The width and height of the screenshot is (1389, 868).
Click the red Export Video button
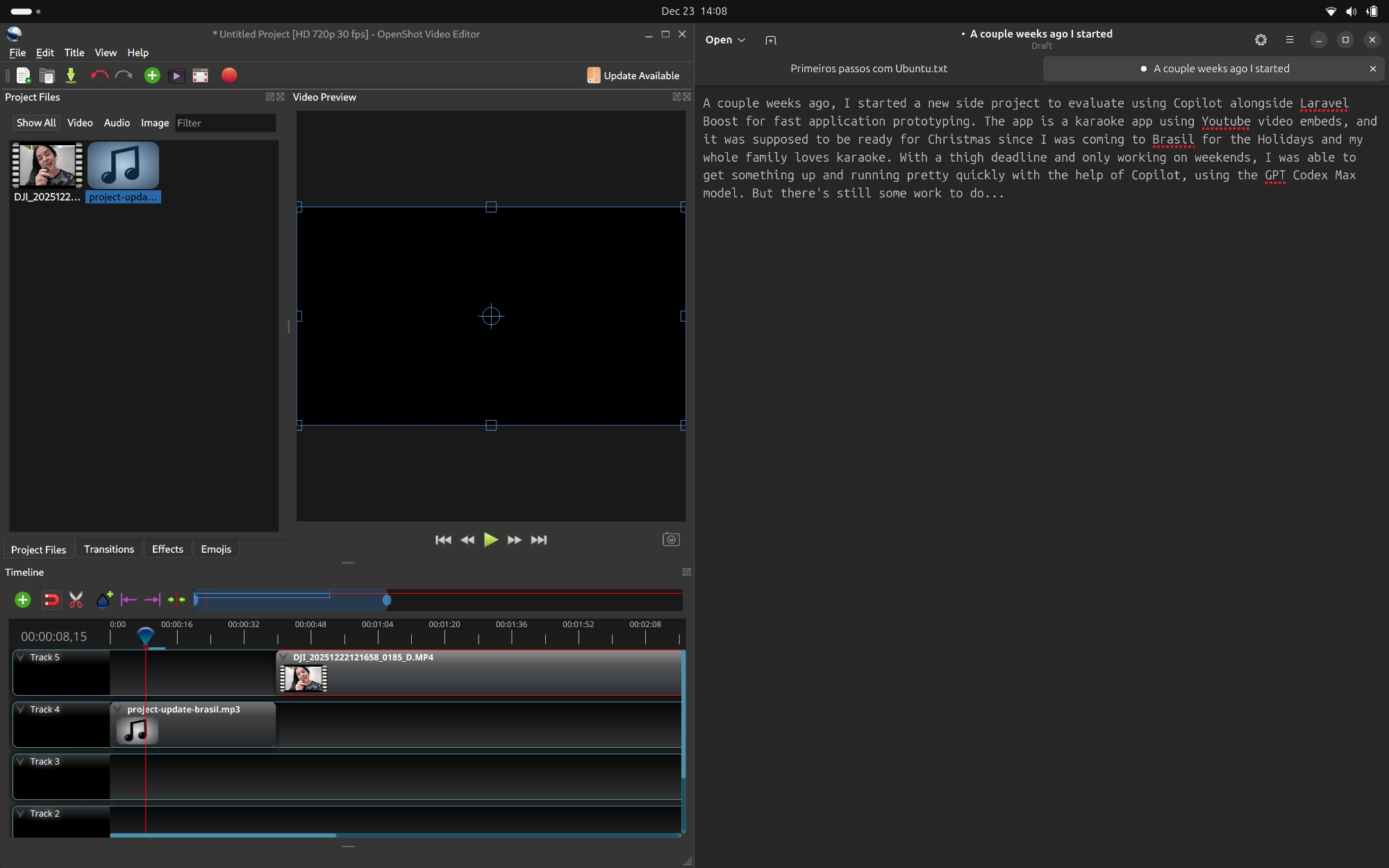229,76
